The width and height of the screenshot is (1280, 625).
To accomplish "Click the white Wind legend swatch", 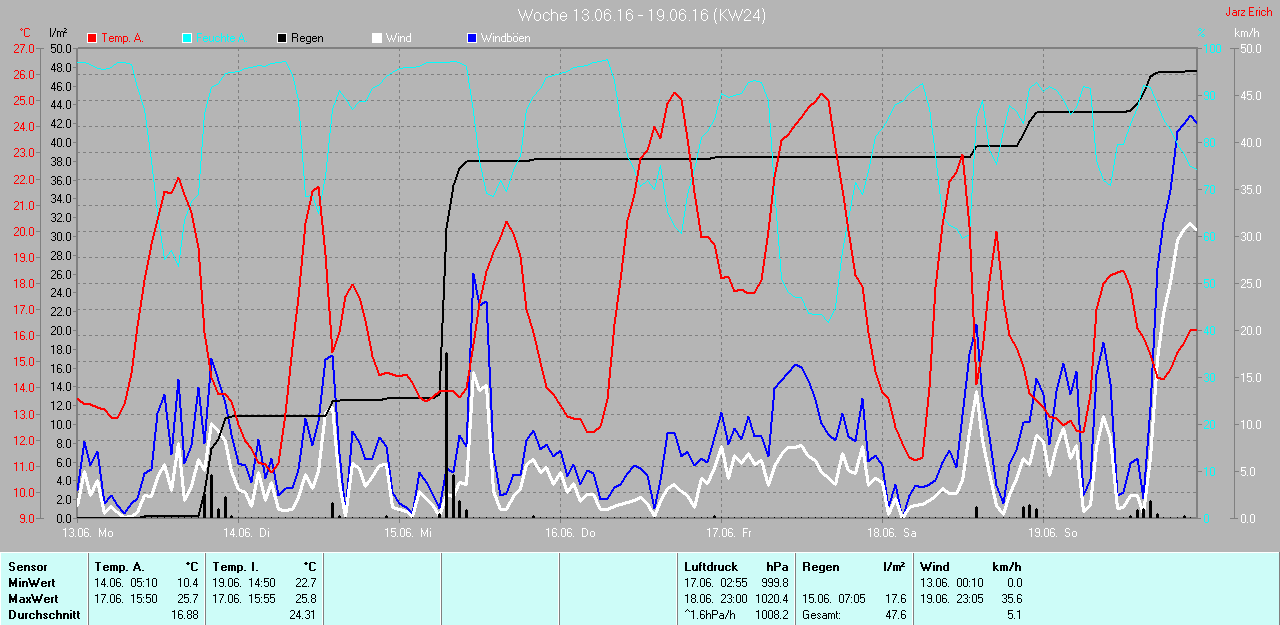I will click(x=377, y=38).
